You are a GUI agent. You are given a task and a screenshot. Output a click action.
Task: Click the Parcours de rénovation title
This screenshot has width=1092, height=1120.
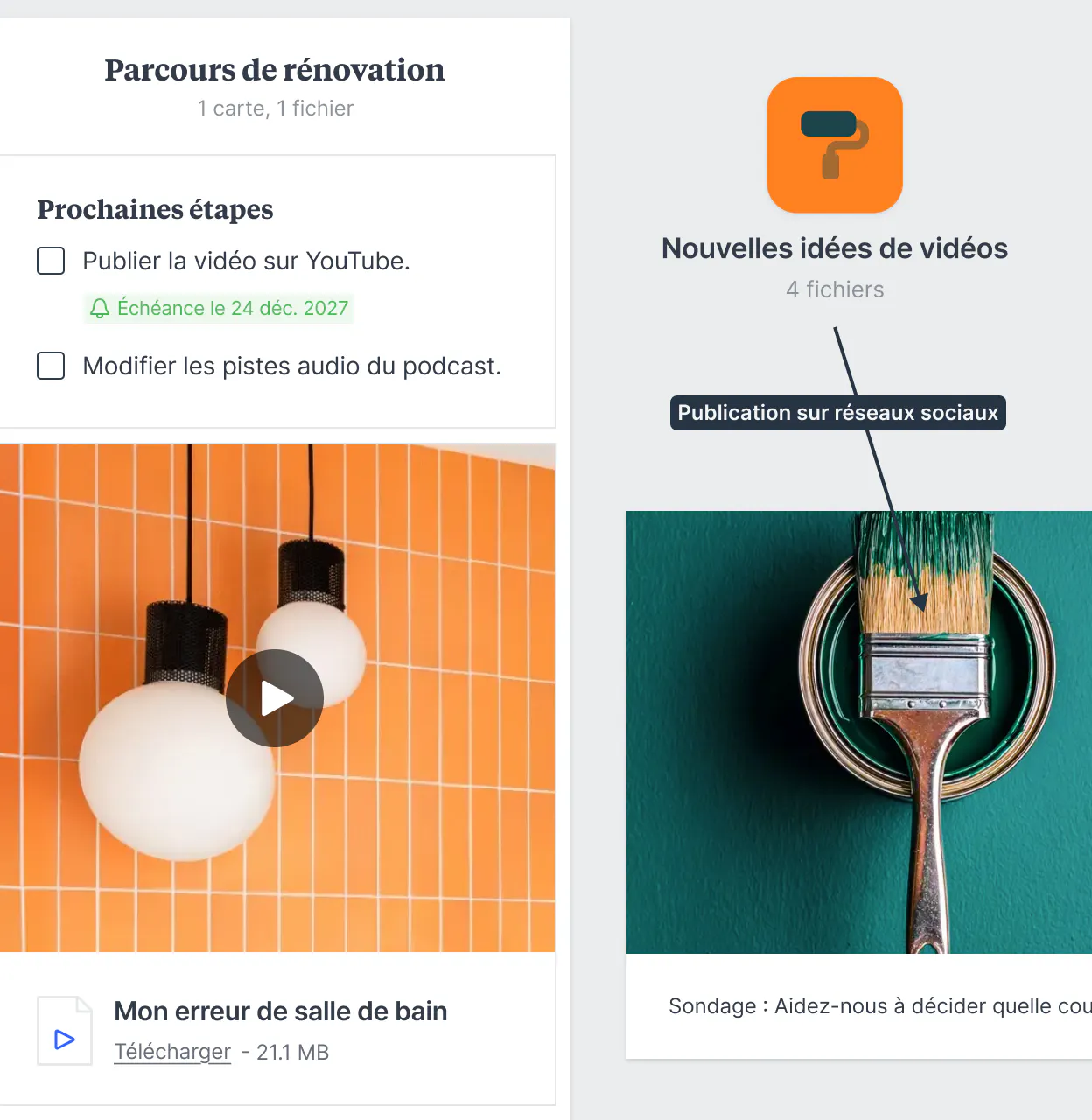275,70
